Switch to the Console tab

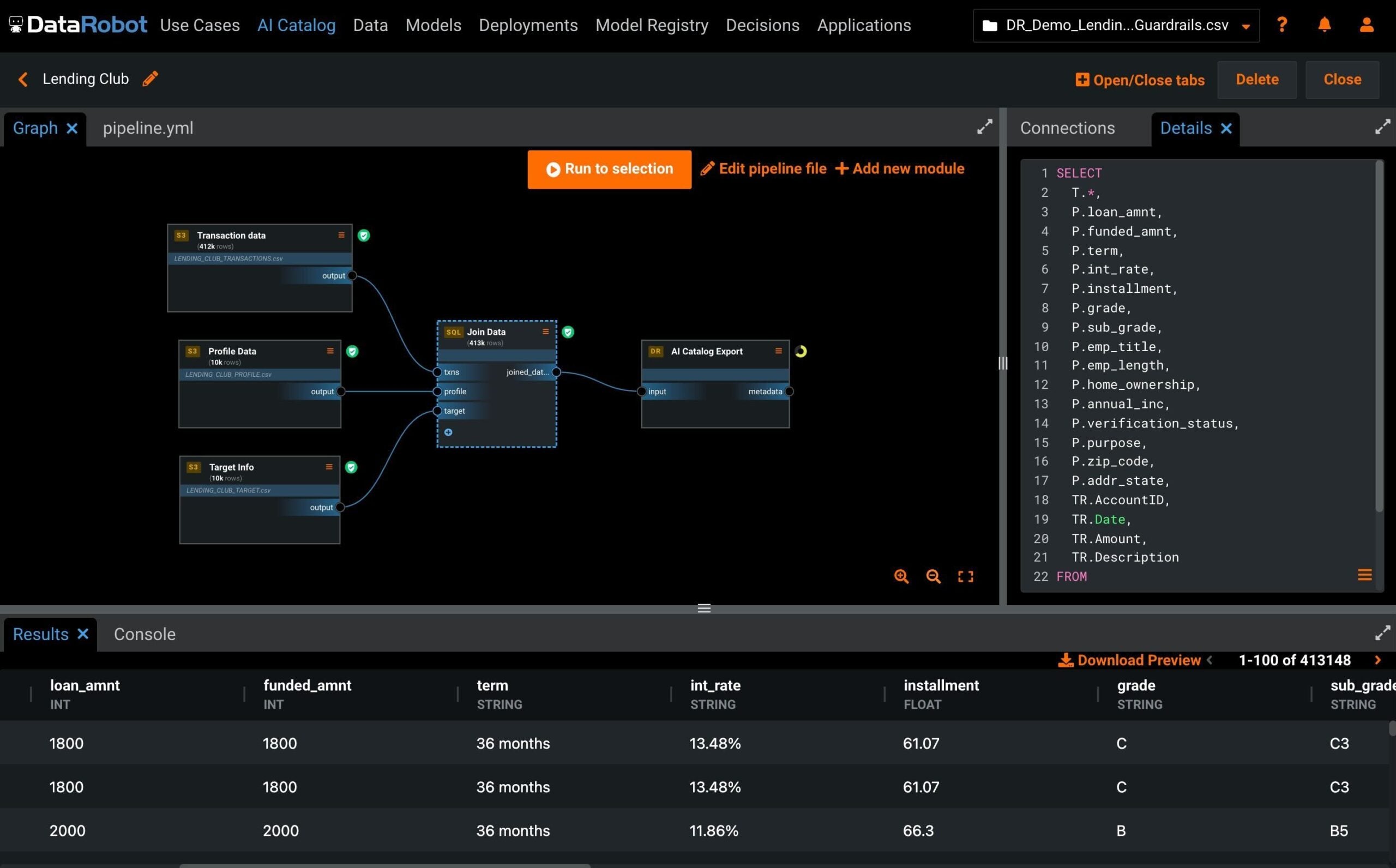(145, 634)
